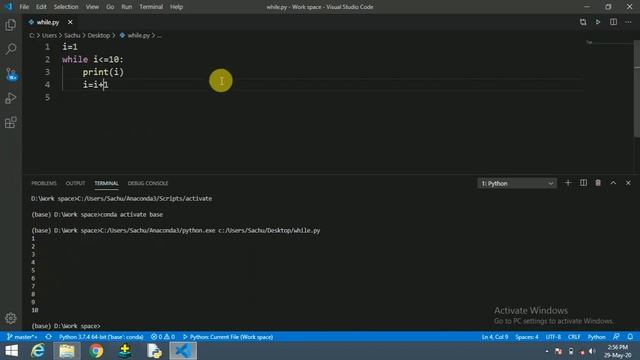The height and width of the screenshot is (360, 640).
Task: Click code line 3 print(i)
Action: pos(103,72)
